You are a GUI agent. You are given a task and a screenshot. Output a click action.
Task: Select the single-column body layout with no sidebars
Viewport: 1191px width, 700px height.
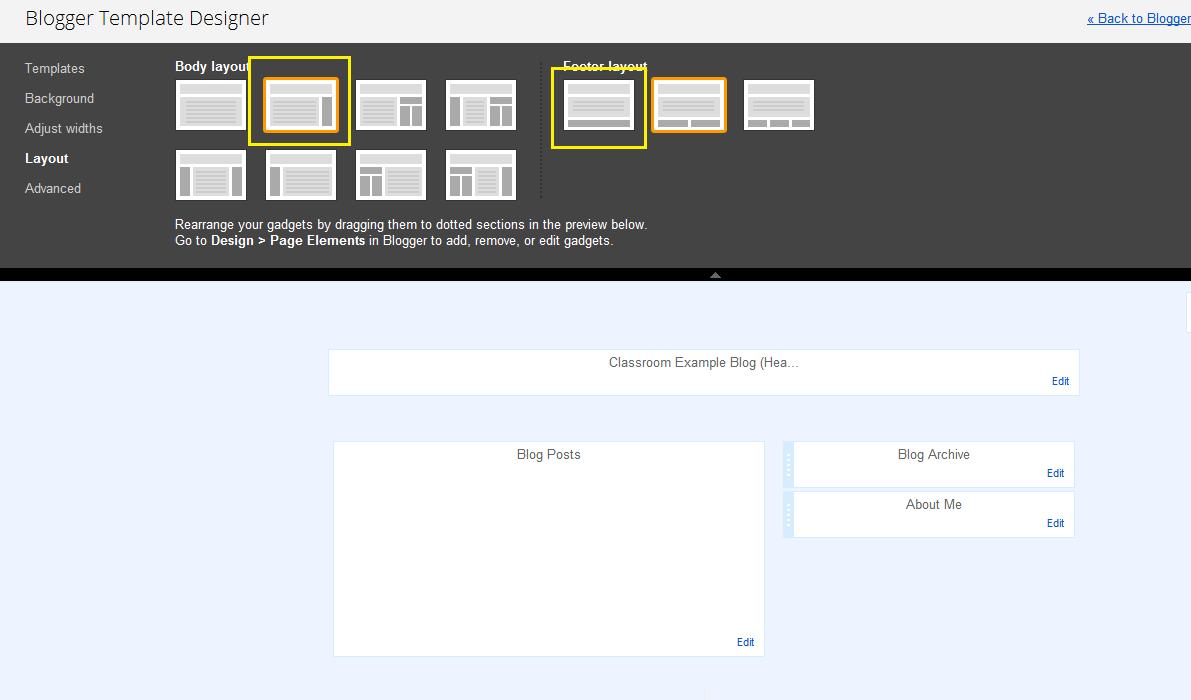pos(211,104)
